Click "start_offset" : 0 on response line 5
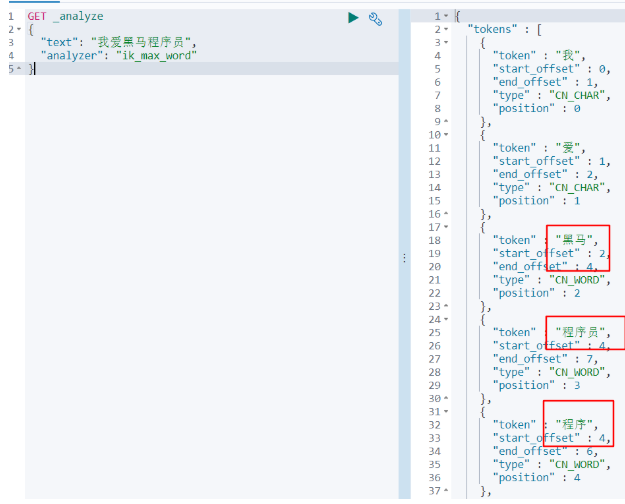625x504 pixels. 551,69
